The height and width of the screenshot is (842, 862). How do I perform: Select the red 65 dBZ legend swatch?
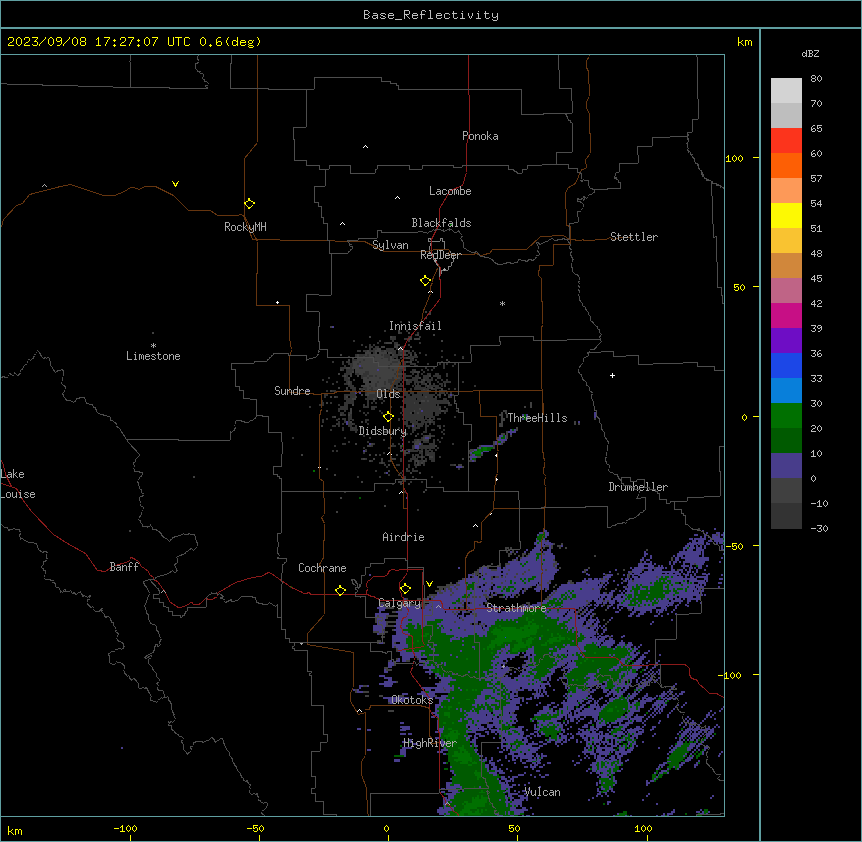(x=786, y=140)
